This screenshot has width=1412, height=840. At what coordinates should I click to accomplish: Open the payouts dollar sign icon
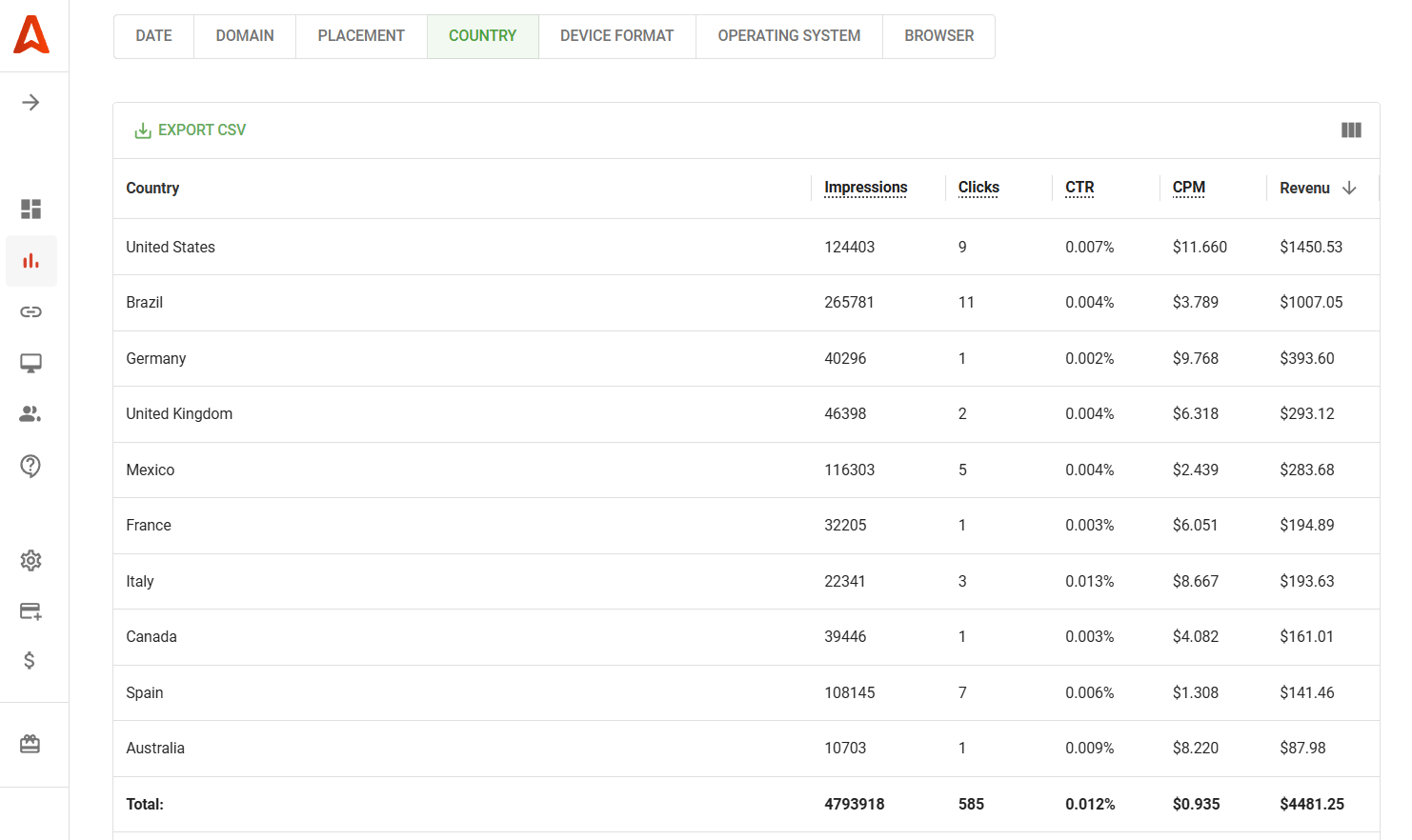30,660
